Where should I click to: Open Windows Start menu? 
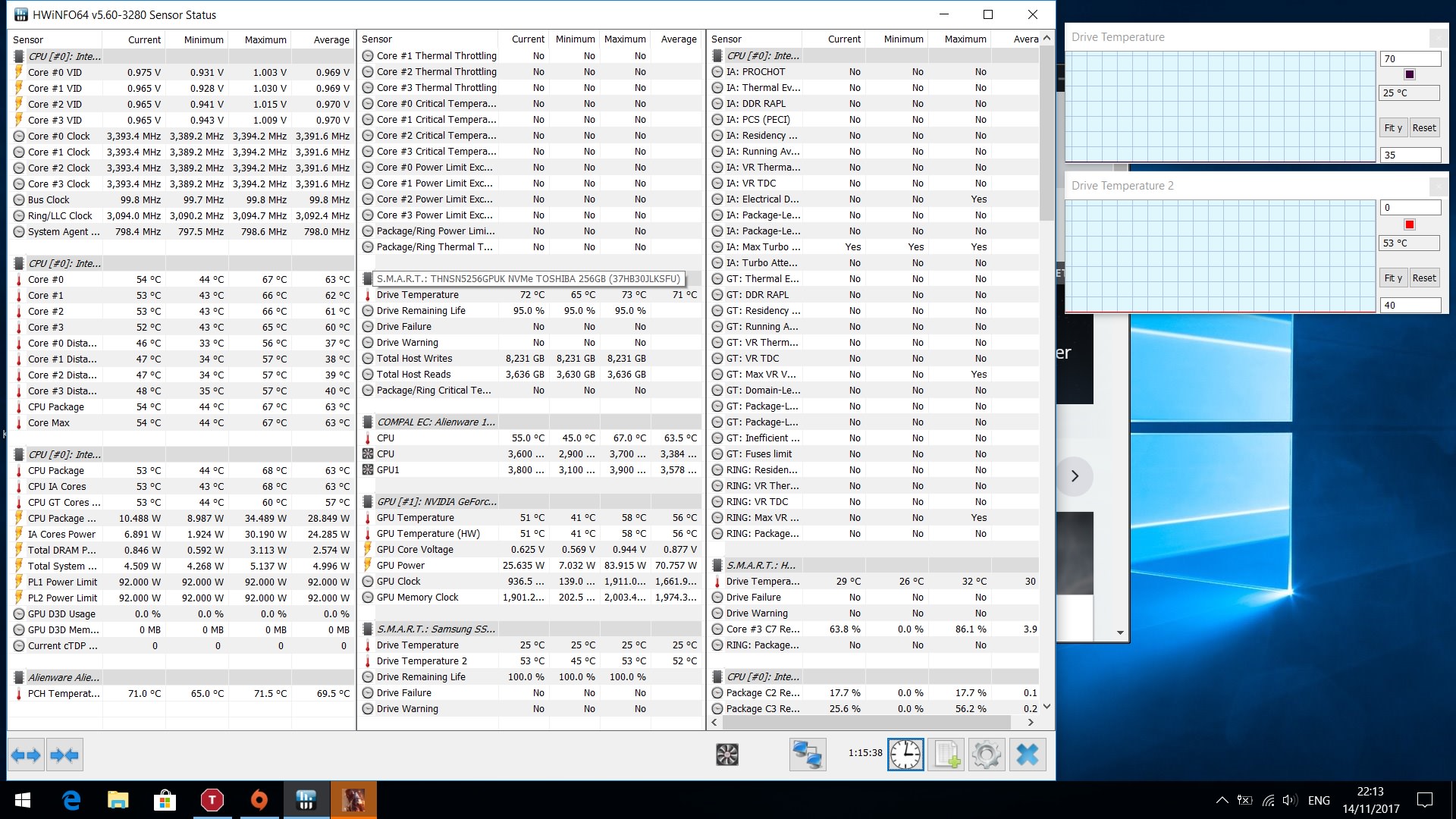click(x=23, y=800)
